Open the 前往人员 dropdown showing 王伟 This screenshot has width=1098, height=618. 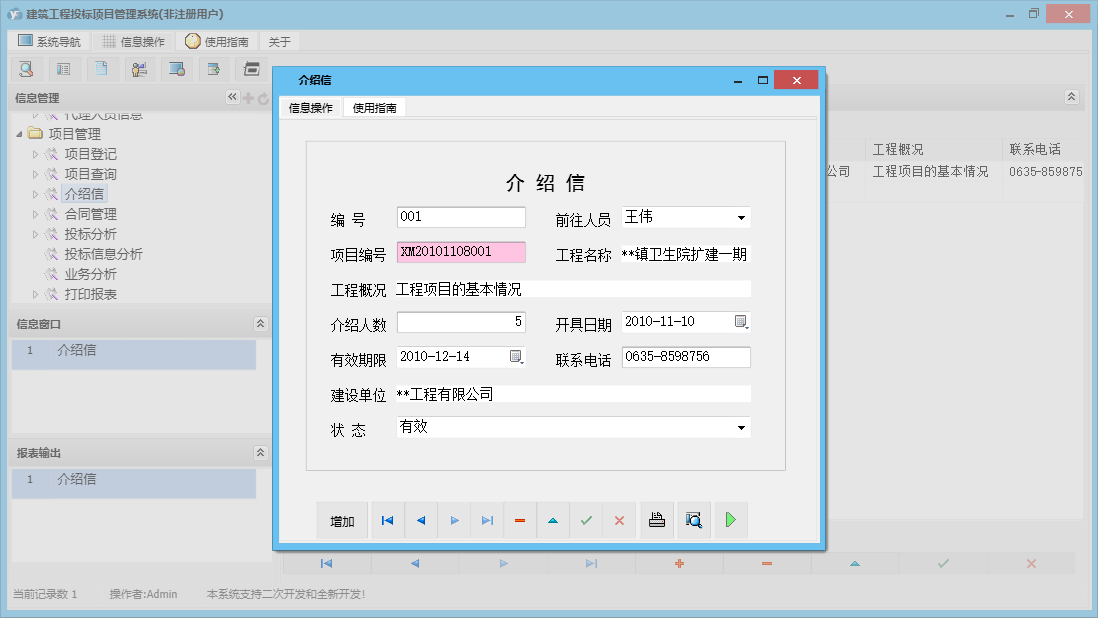tap(741, 217)
